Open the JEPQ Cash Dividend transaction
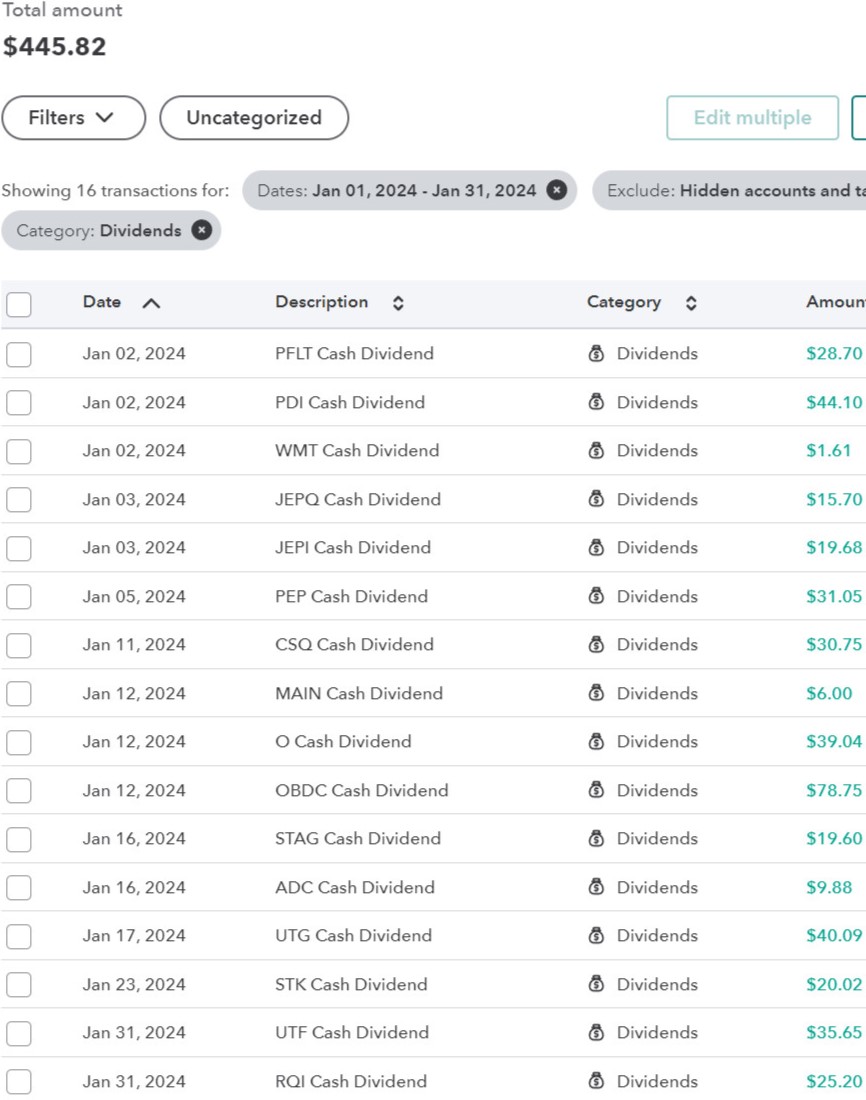This screenshot has width=866, height=1100. (x=357, y=499)
